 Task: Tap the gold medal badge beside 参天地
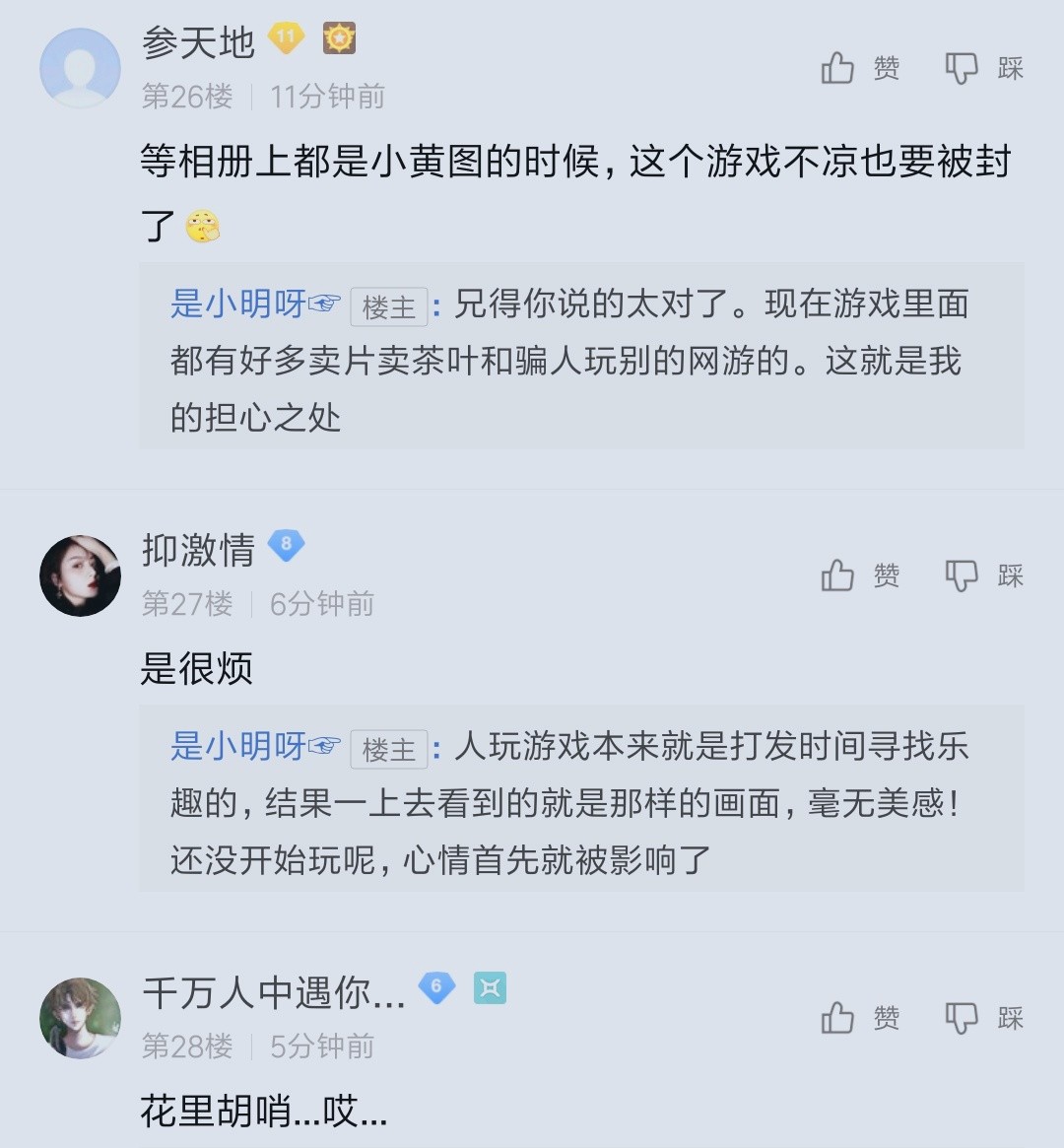pos(339,38)
